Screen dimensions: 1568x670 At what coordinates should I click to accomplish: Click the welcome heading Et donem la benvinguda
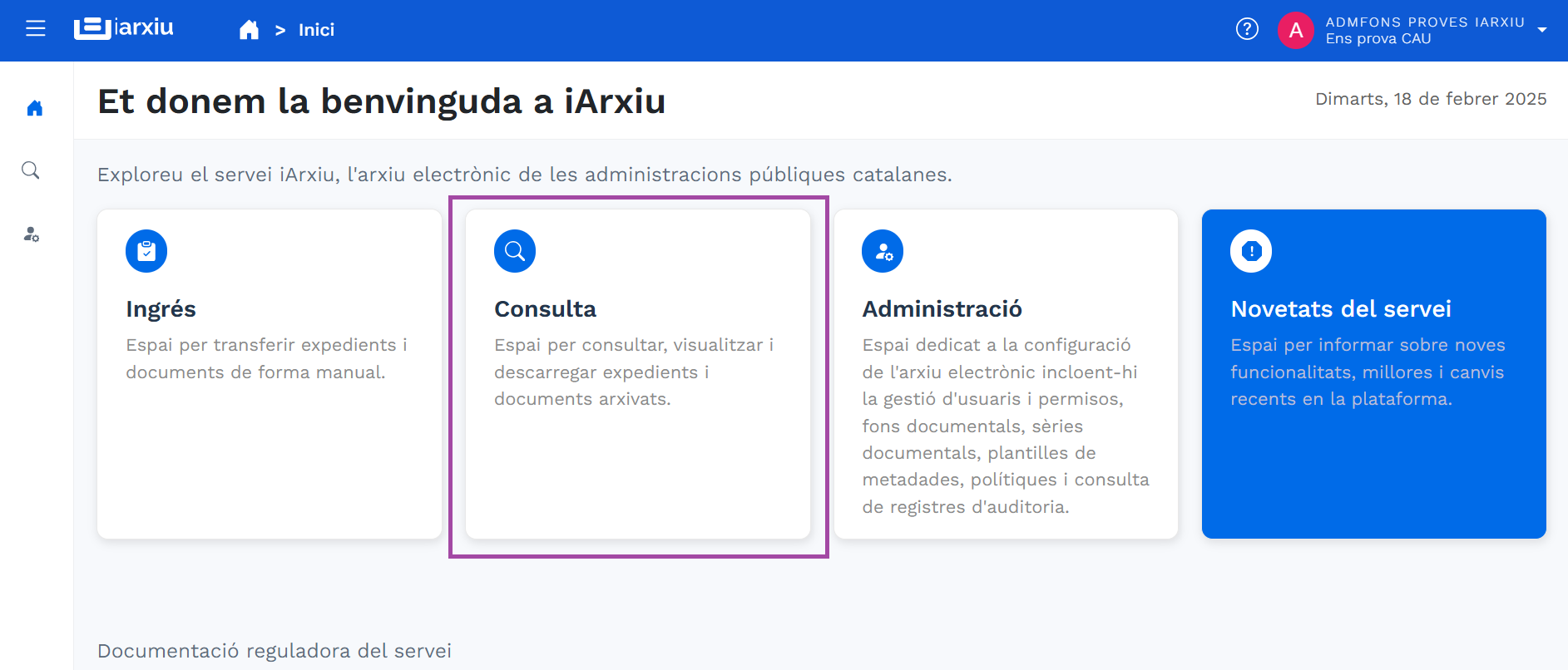[x=382, y=101]
